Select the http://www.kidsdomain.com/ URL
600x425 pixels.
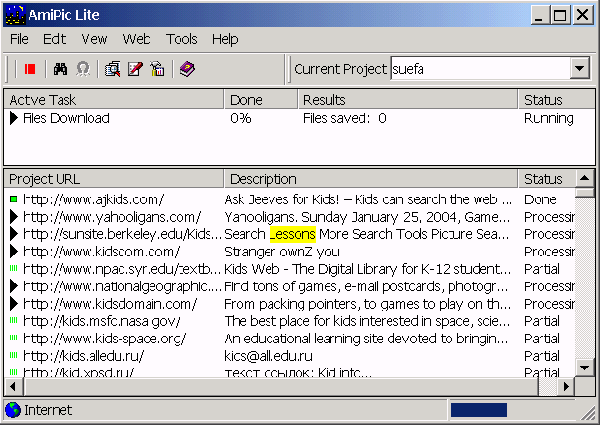coord(110,304)
